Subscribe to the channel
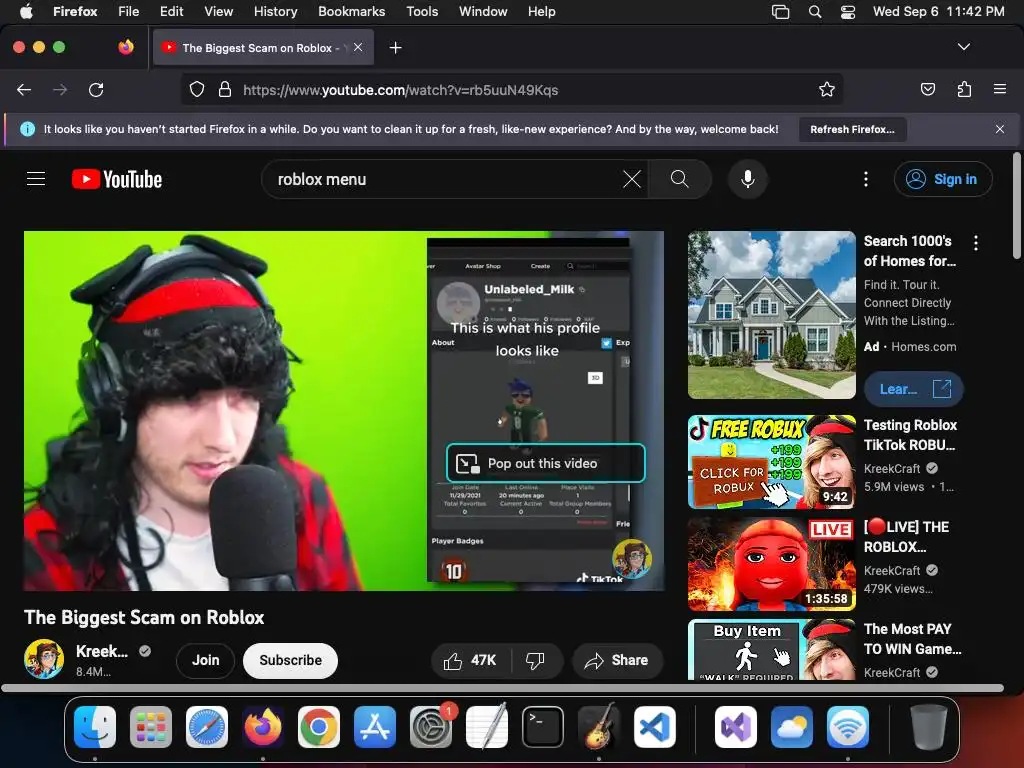 (291, 661)
